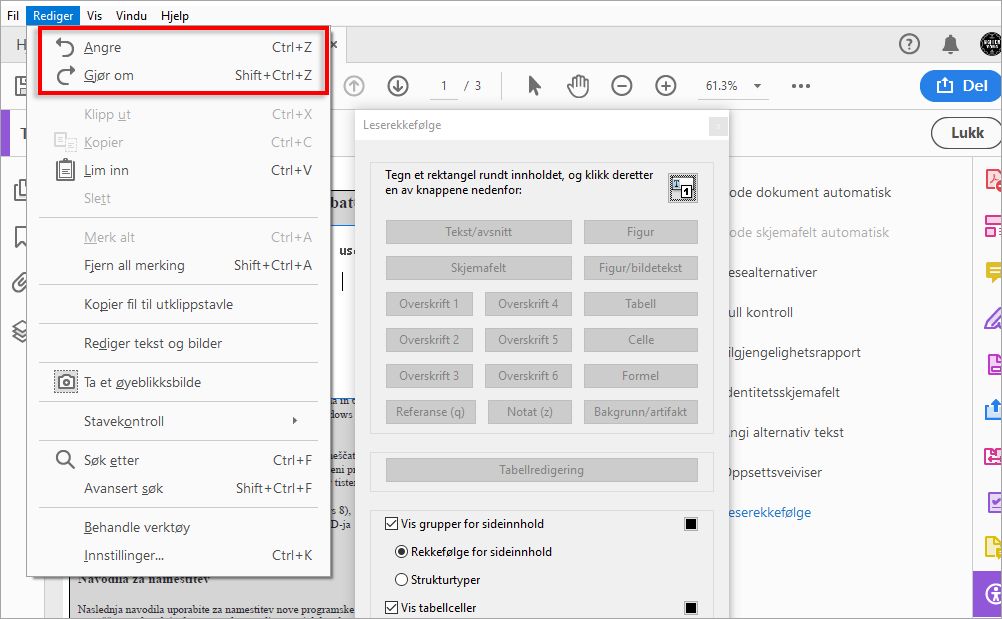This screenshot has width=1002, height=619.
Task: Go to next page with down arrow
Action: tap(397, 86)
